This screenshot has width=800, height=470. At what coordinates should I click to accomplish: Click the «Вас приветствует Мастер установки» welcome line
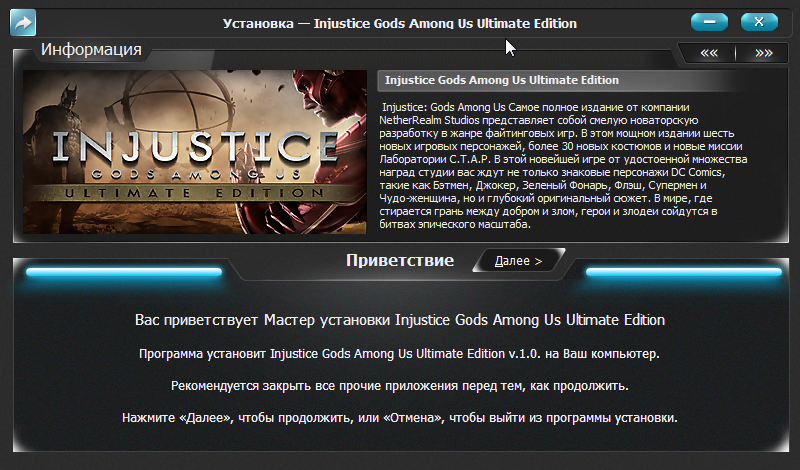(x=399, y=320)
